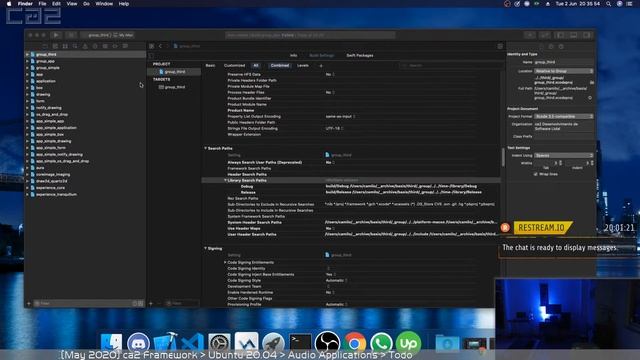Open the Project Format dropdown
Image resolution: width=640 pixels, height=360 pixels.
[564, 116]
